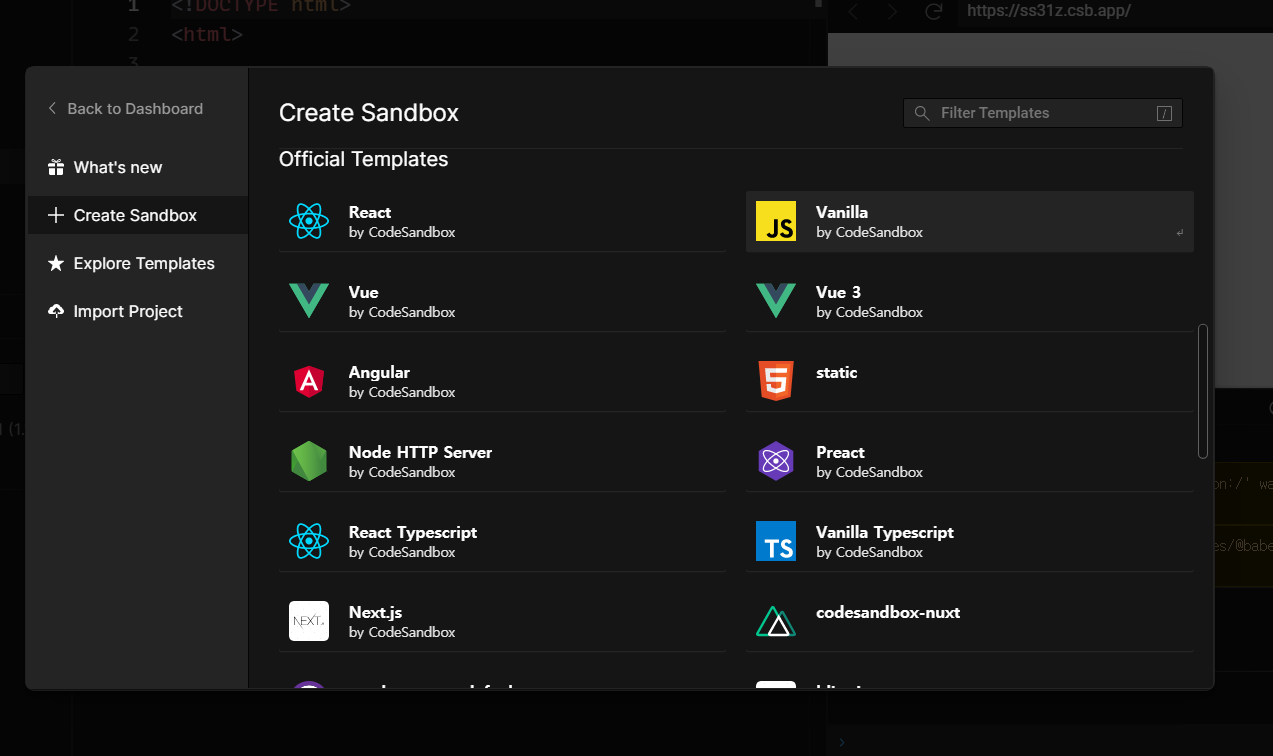This screenshot has height=756, width=1273.
Task: Click the Vue template logo
Action: point(309,301)
